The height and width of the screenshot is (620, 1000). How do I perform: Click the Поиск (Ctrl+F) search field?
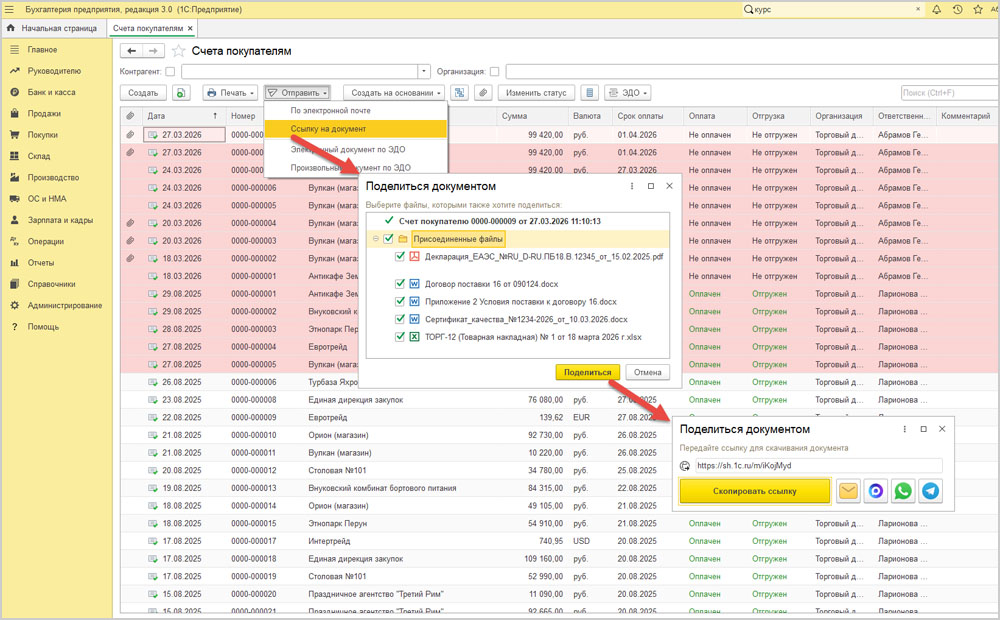pyautogui.click(x=946, y=93)
